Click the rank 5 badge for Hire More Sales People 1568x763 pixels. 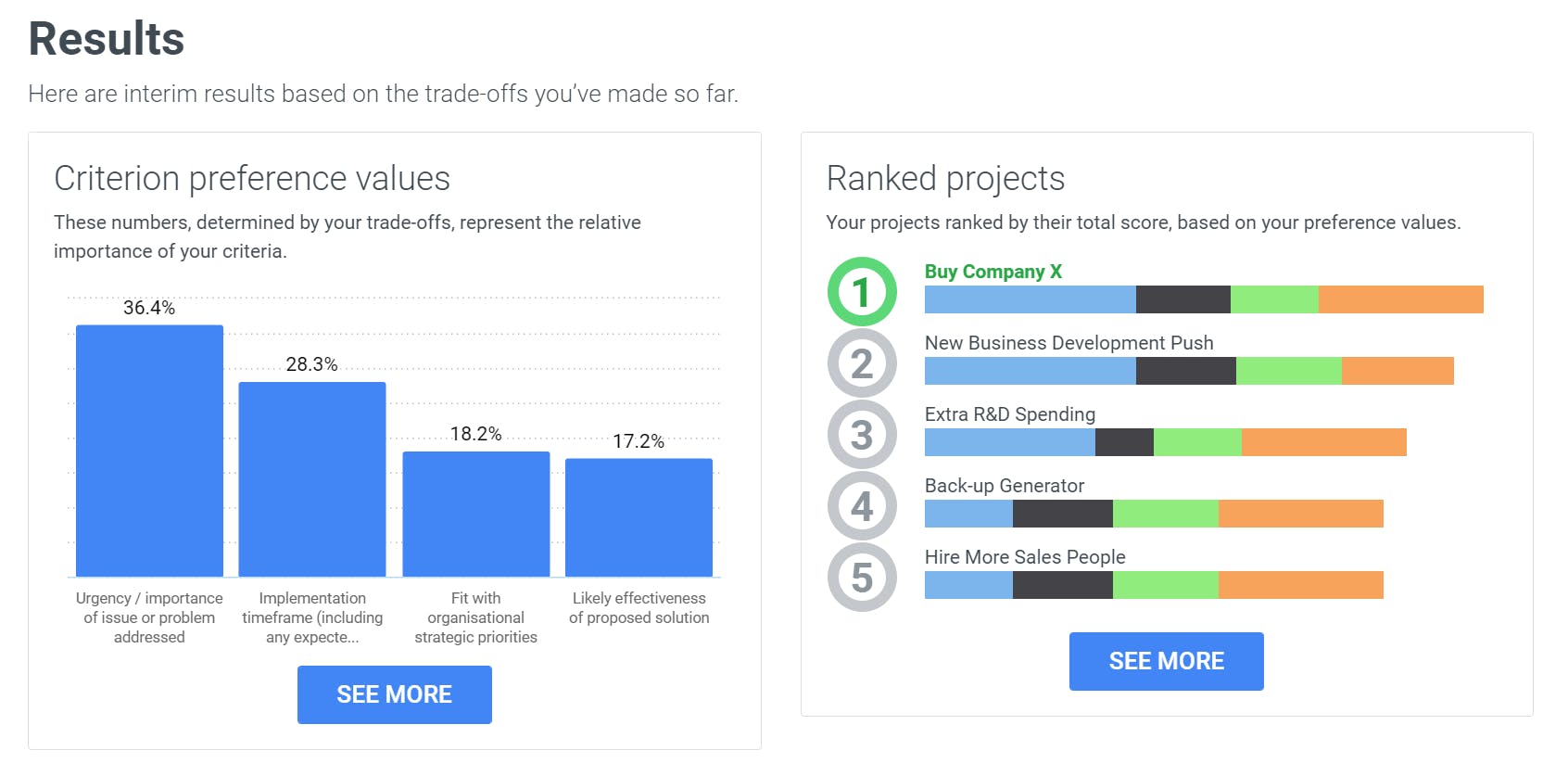862,577
